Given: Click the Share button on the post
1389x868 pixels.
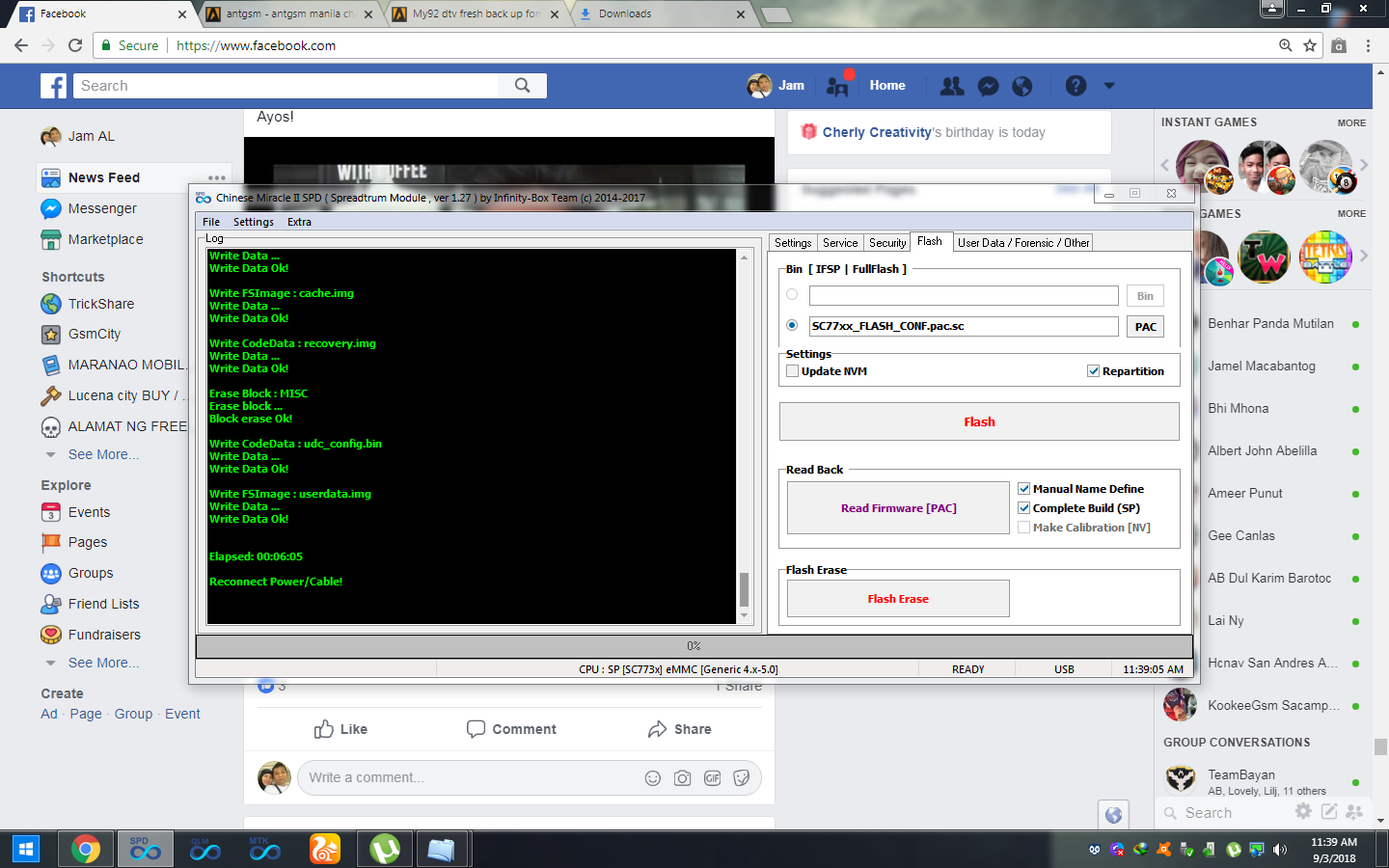Looking at the screenshot, I should [679, 729].
